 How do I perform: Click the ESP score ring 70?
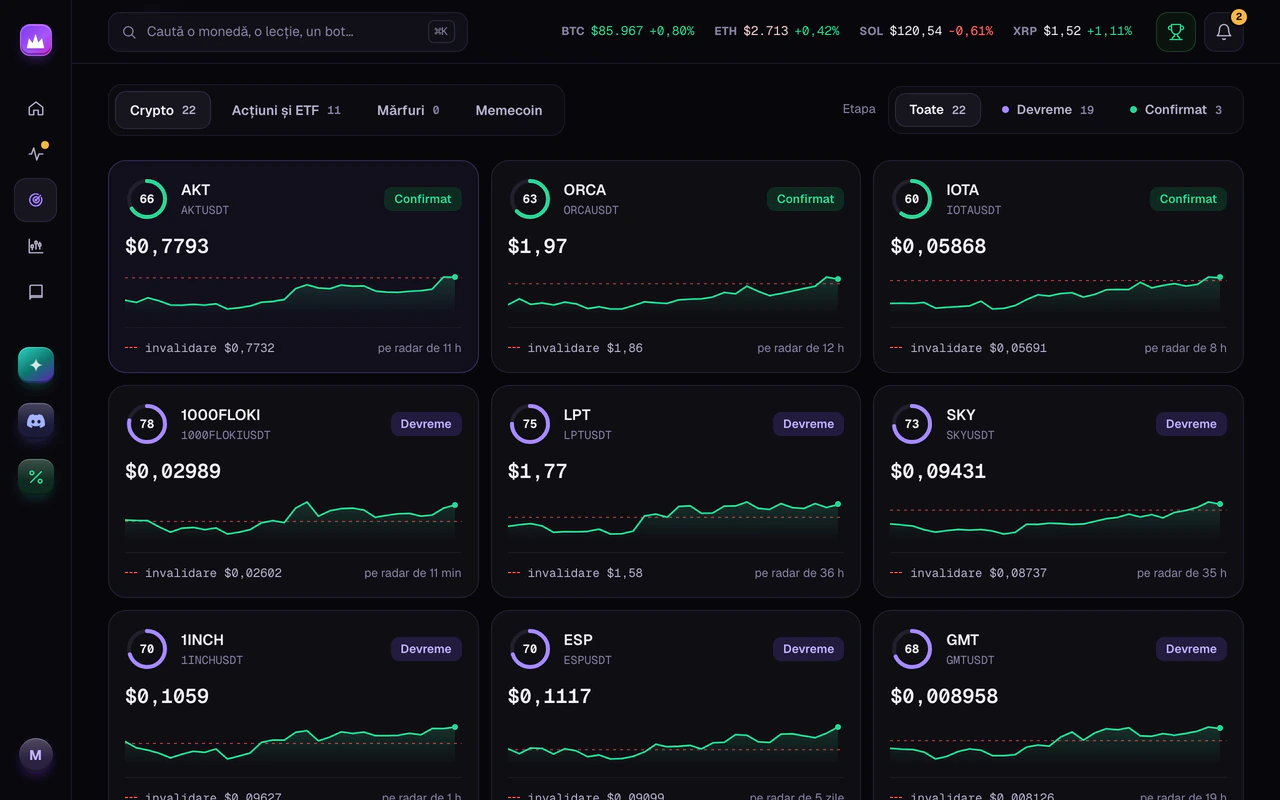(530, 649)
